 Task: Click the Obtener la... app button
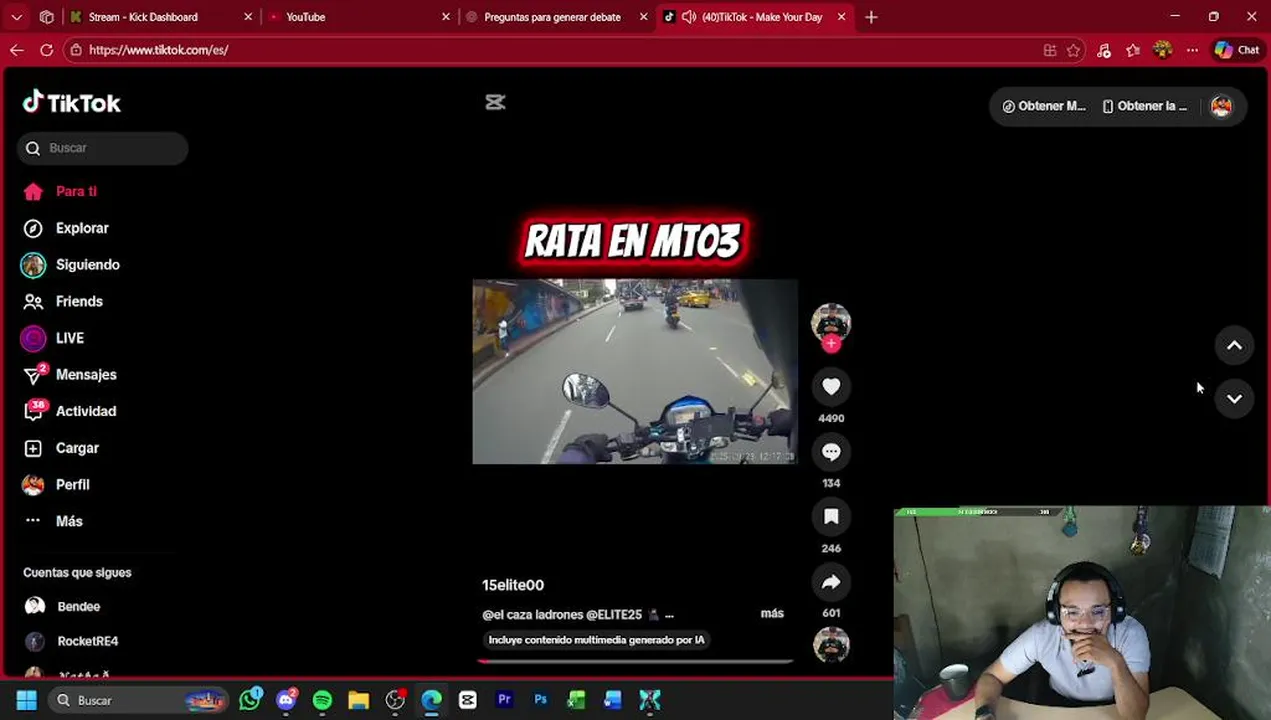coord(1145,106)
